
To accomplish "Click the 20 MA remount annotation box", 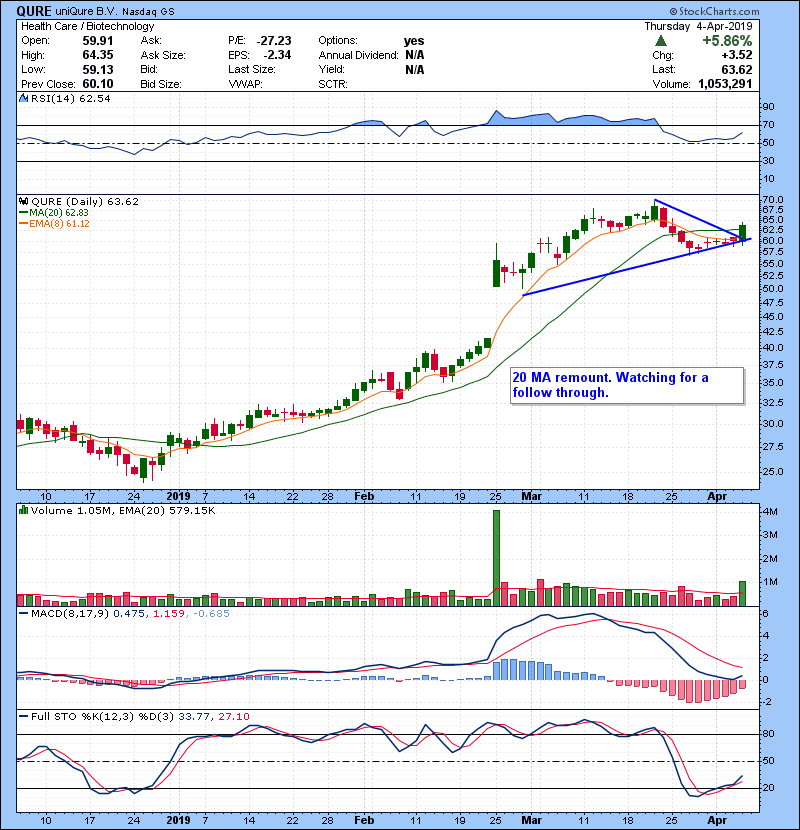I will pos(627,386).
